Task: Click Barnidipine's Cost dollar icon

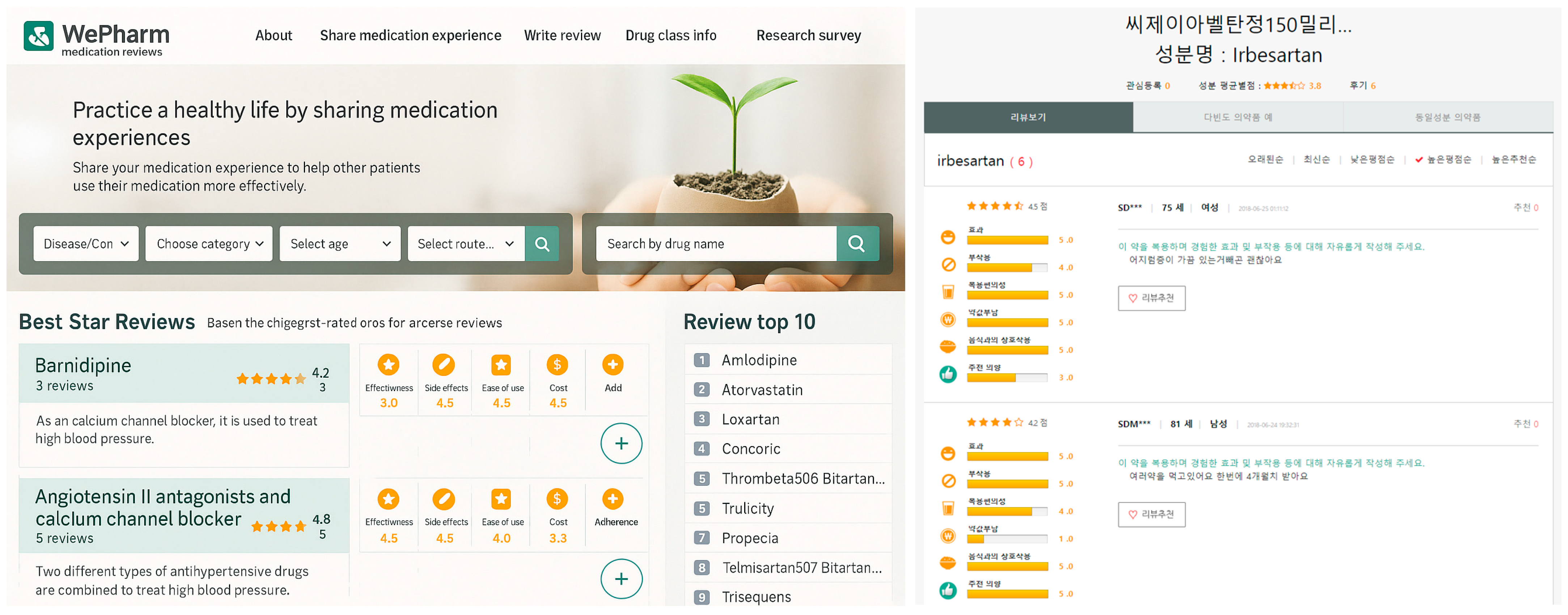Action: pos(557,365)
